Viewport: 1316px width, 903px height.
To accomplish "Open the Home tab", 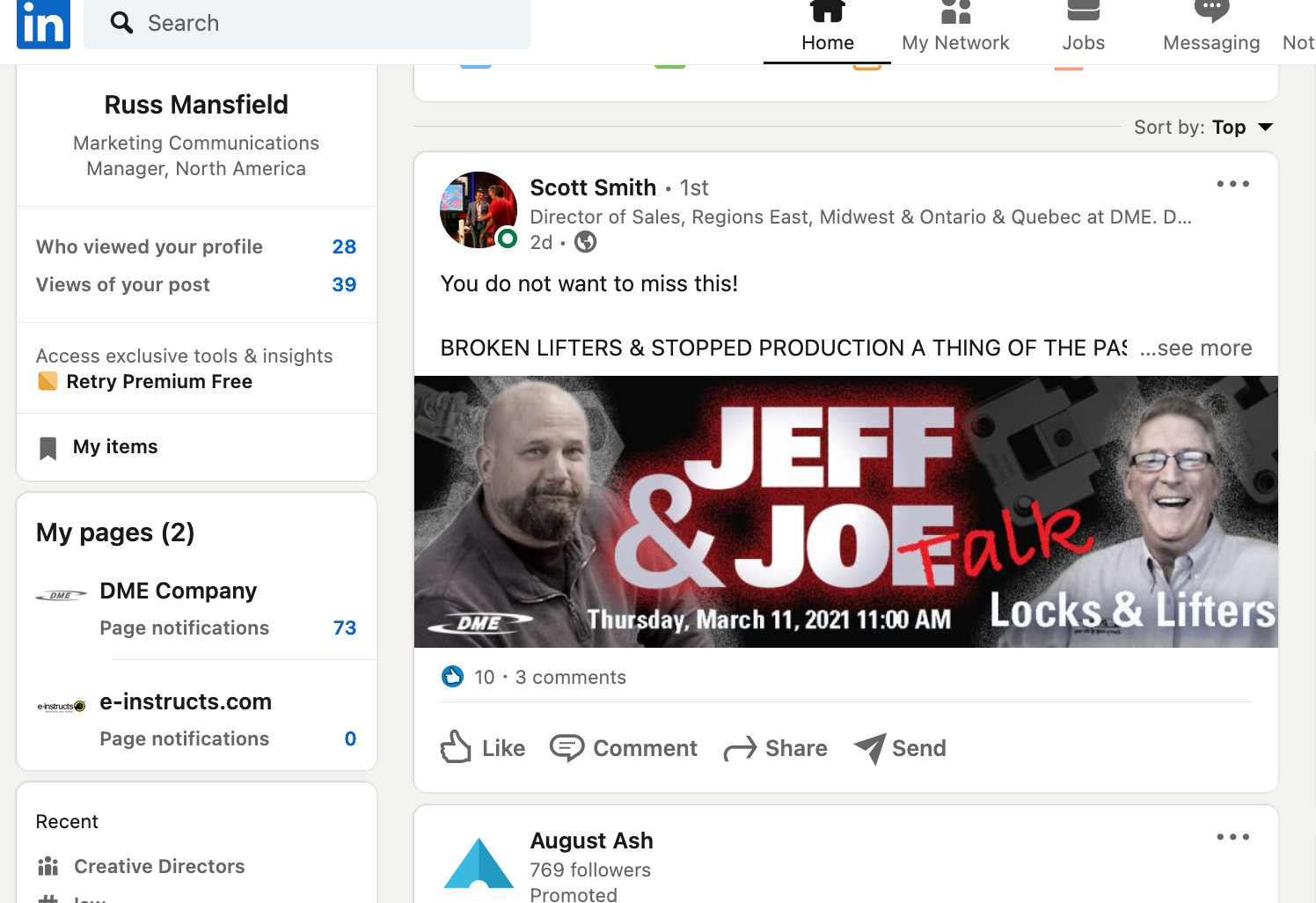I will click(827, 31).
